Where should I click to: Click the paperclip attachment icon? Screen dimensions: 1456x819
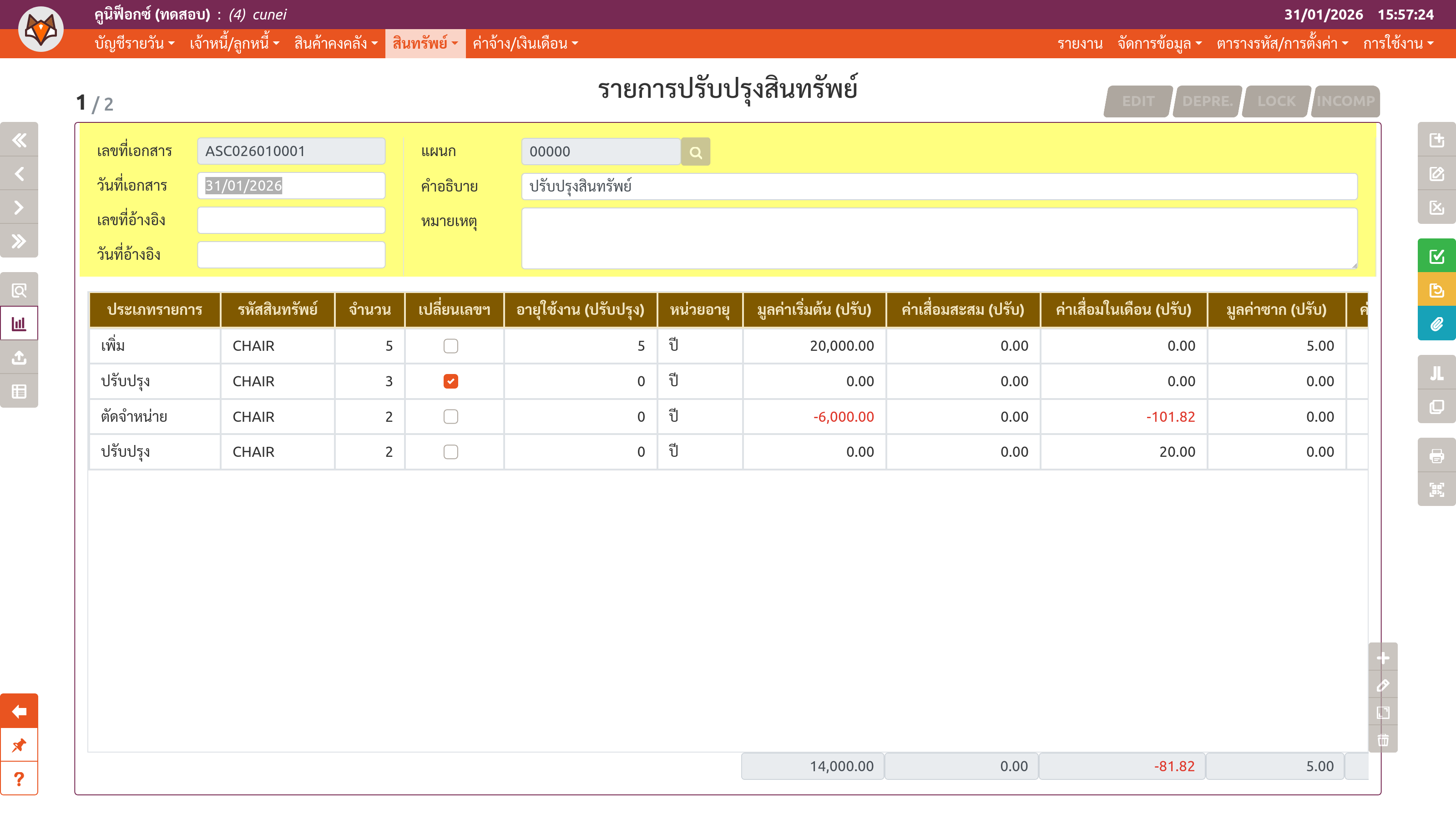coord(1436,324)
